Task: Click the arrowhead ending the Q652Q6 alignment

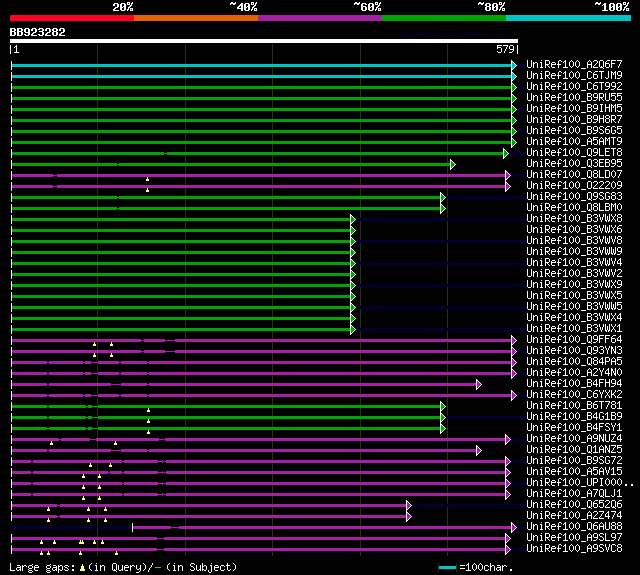Action: tap(409, 506)
